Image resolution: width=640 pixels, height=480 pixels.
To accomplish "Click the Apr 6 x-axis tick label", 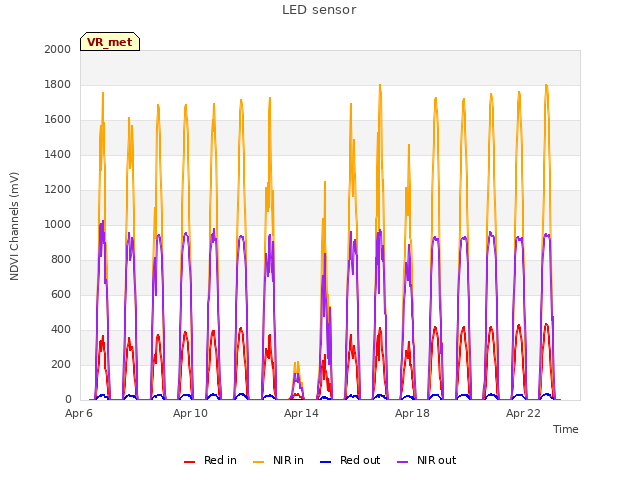I will 79,413.
